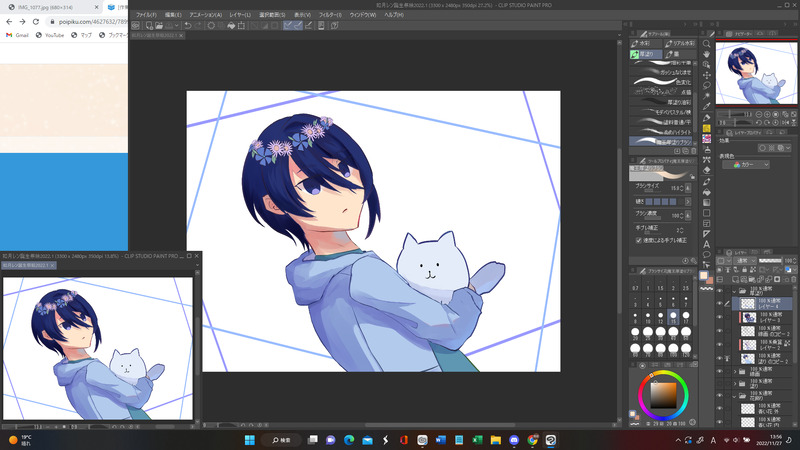
Task: Click Navigator zoom in plus icon
Action: pos(767,114)
